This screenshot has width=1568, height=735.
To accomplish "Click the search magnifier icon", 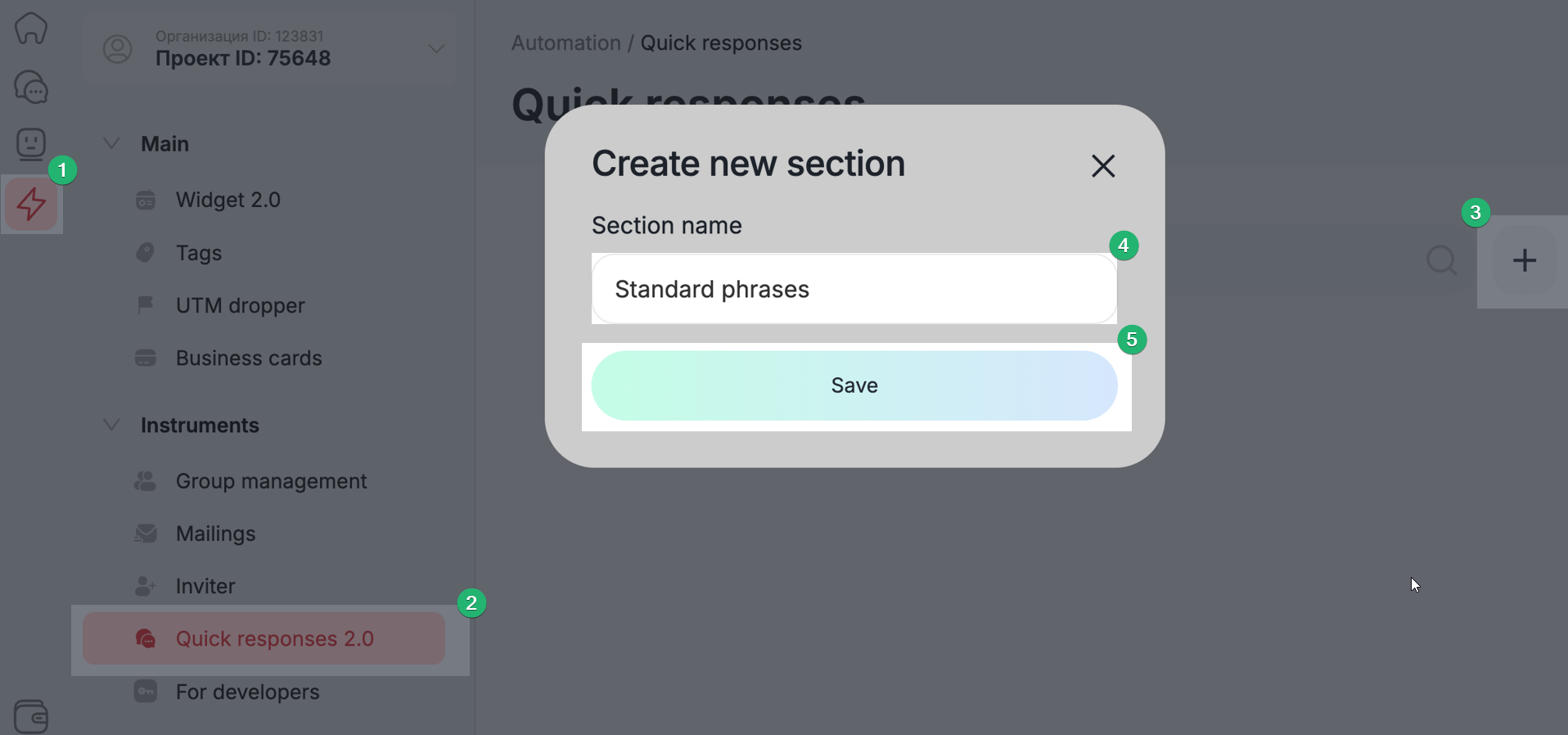I will click(1441, 261).
